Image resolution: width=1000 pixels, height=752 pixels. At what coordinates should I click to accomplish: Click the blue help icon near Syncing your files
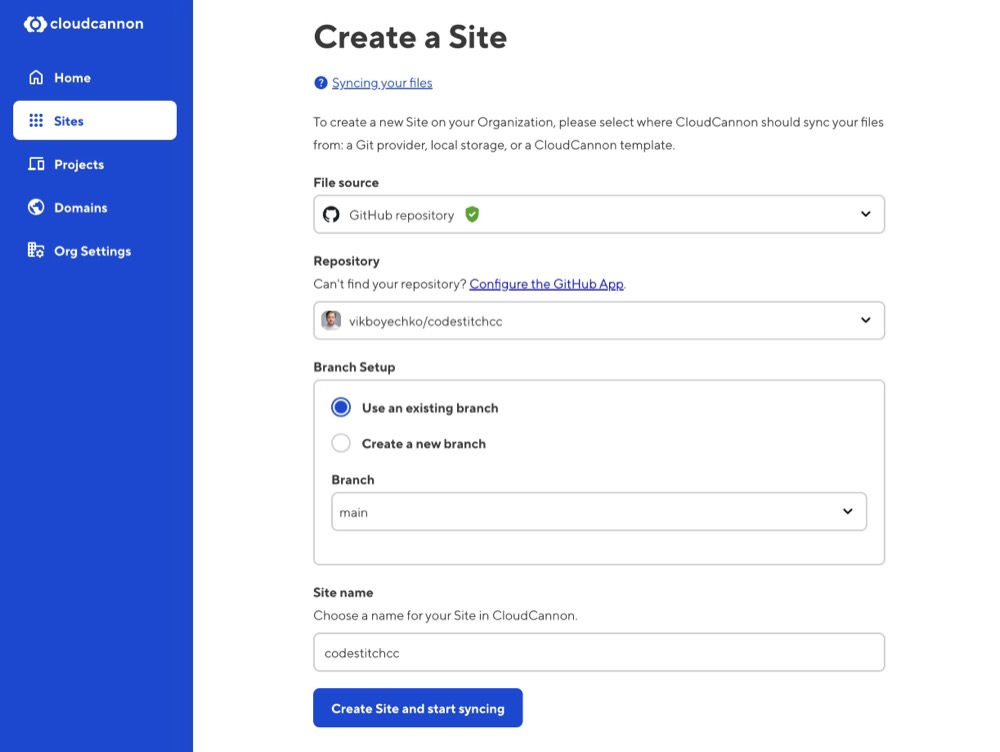click(320, 82)
